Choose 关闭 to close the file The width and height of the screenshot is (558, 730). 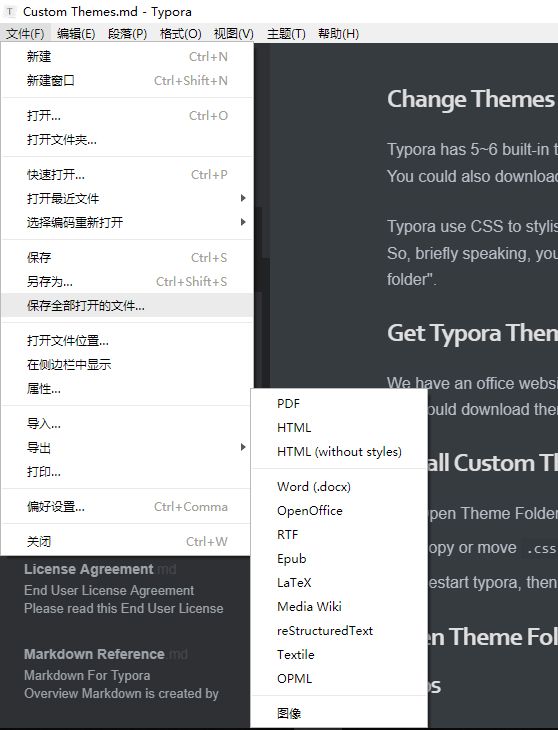(x=128, y=541)
